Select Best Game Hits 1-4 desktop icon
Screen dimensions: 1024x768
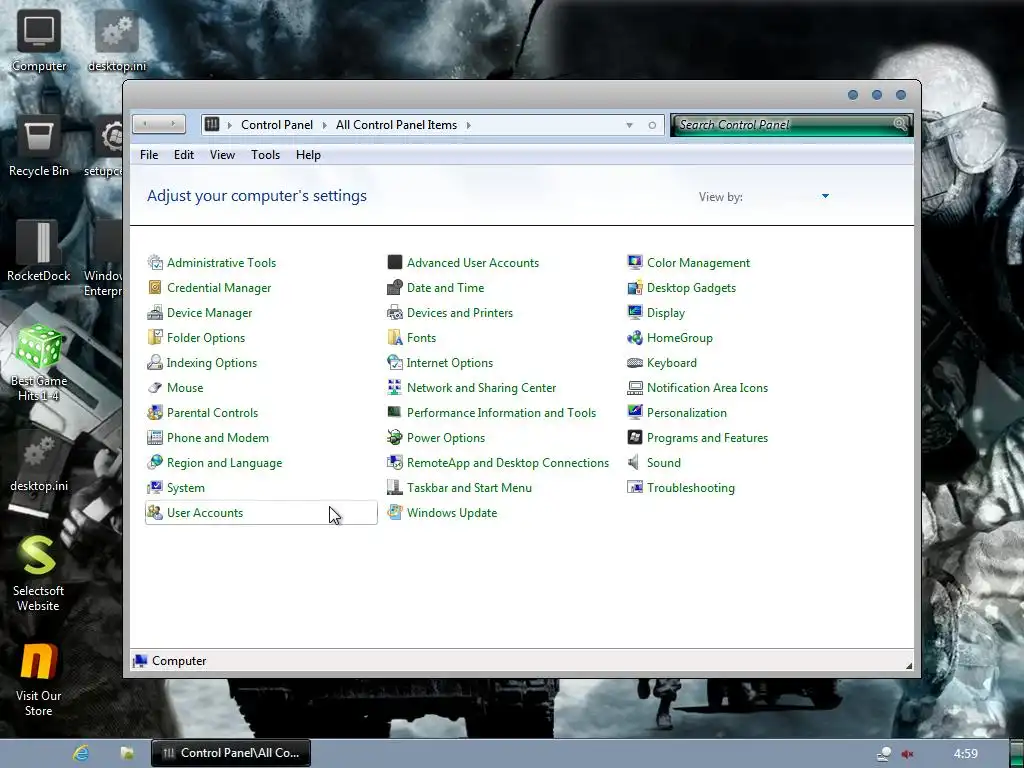pyautogui.click(x=39, y=363)
